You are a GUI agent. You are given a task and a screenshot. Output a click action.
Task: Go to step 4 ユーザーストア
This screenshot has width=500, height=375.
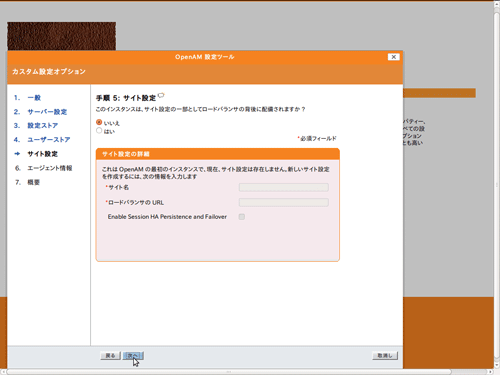coord(49,140)
